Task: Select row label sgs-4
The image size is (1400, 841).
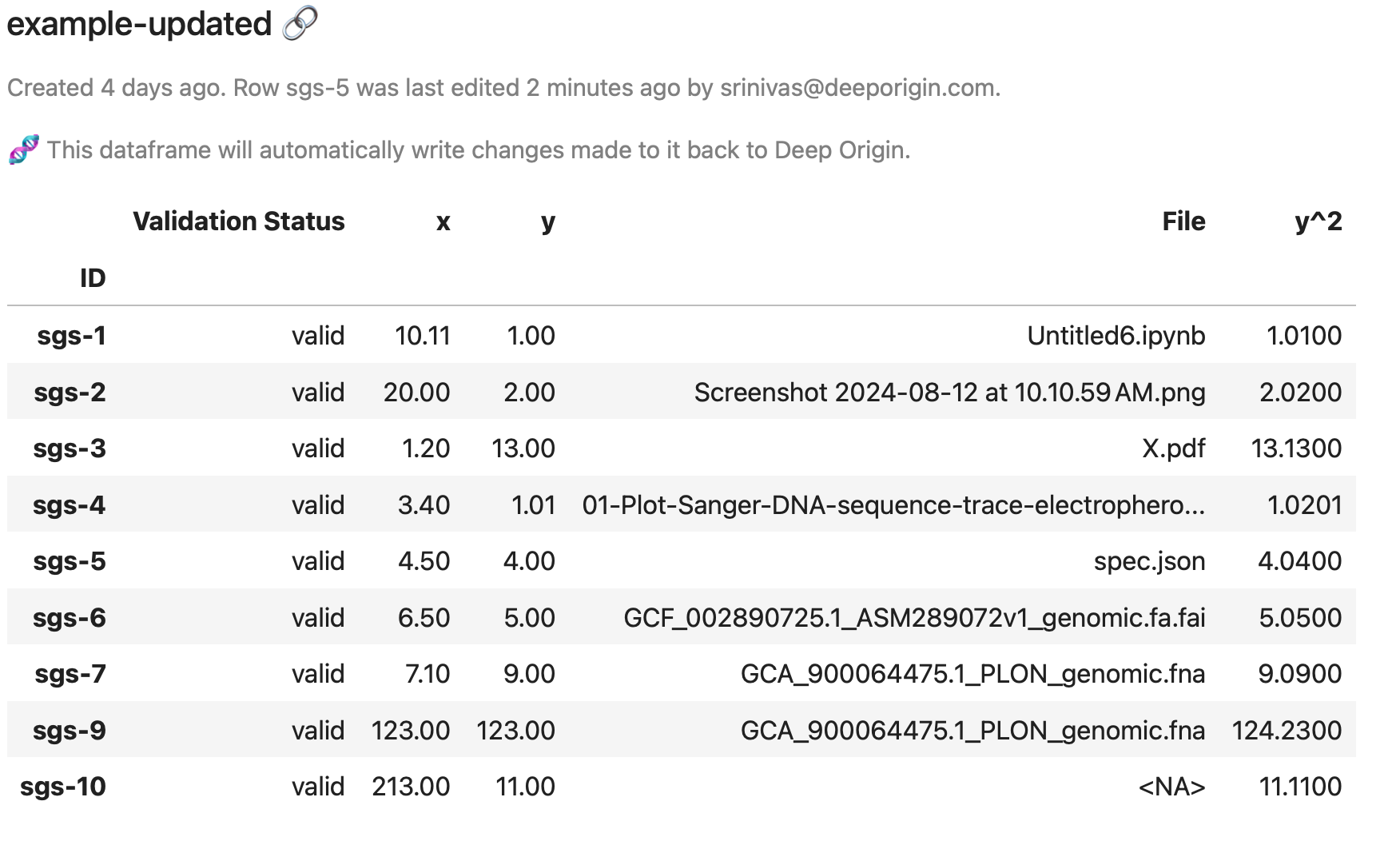Action: coord(69,505)
